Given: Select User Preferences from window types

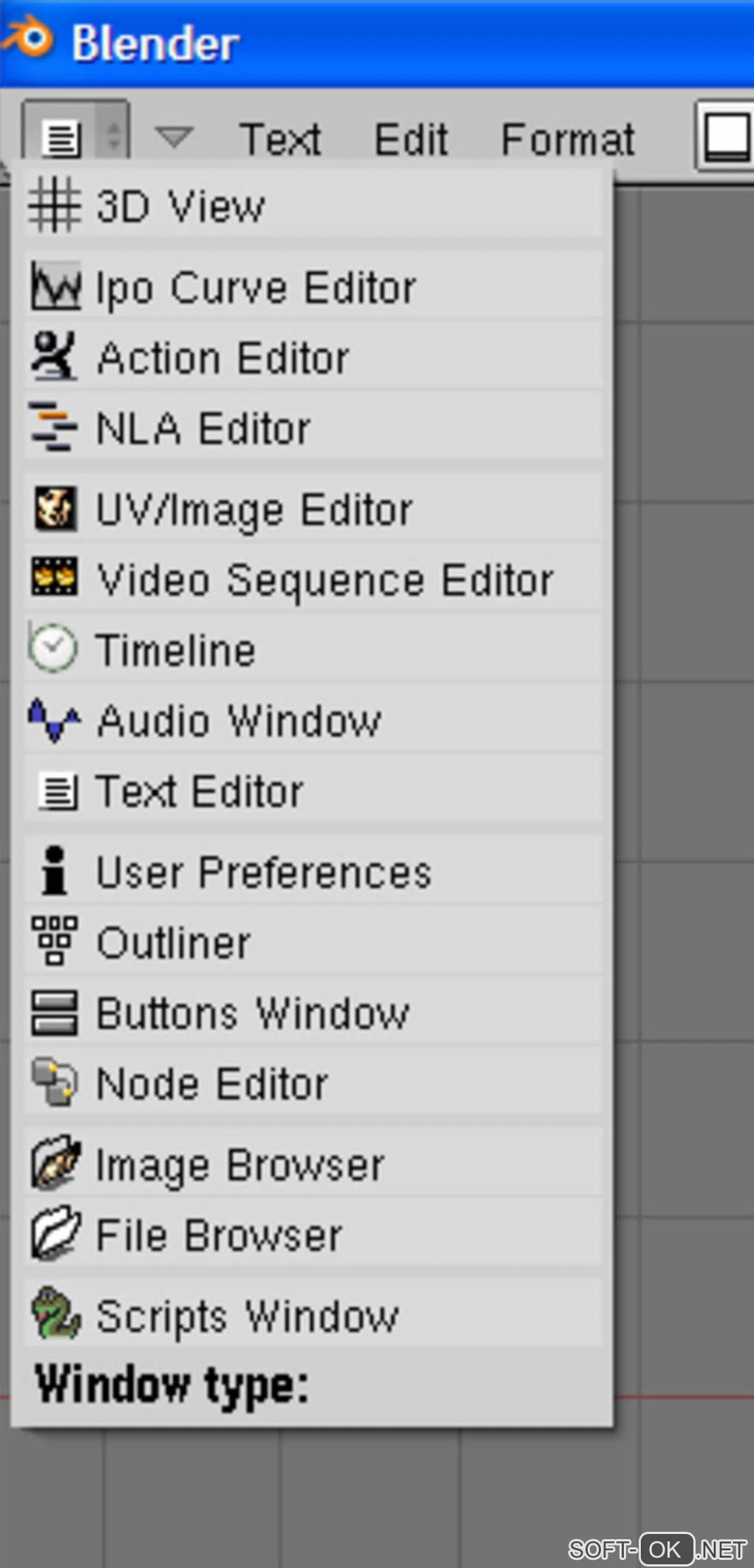Looking at the screenshot, I should pos(263,872).
